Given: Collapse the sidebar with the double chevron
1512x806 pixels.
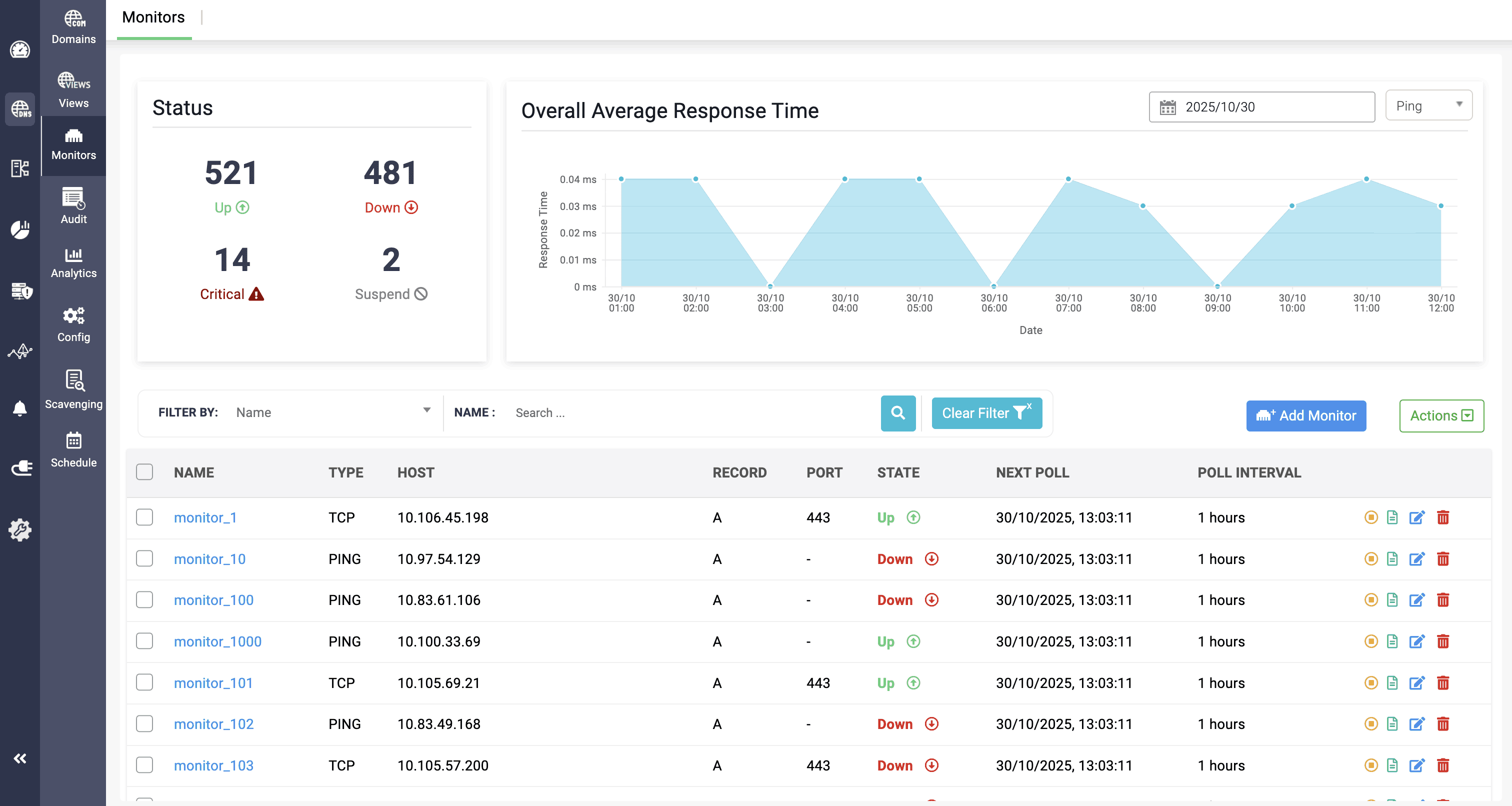Looking at the screenshot, I should (20, 758).
